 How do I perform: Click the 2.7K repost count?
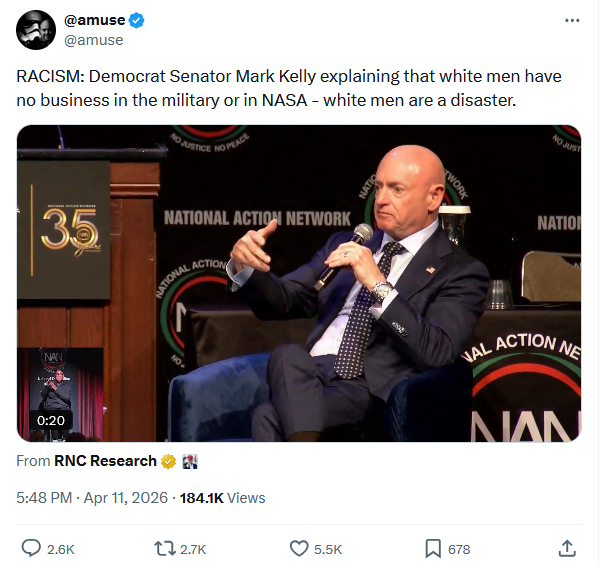tap(192, 549)
